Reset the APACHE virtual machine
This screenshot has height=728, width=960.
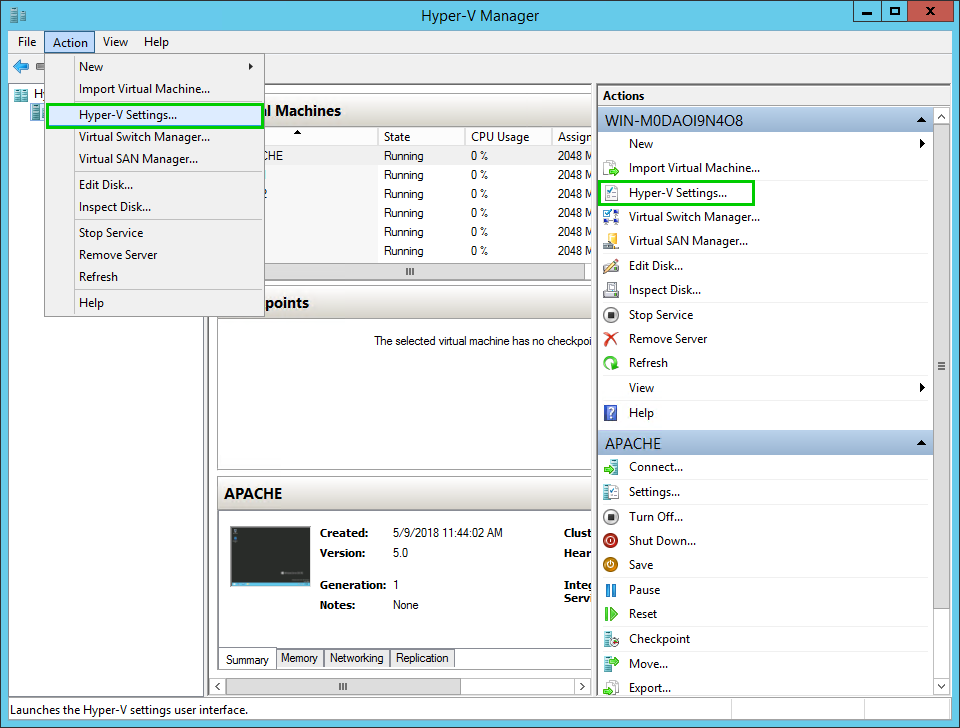click(641, 613)
